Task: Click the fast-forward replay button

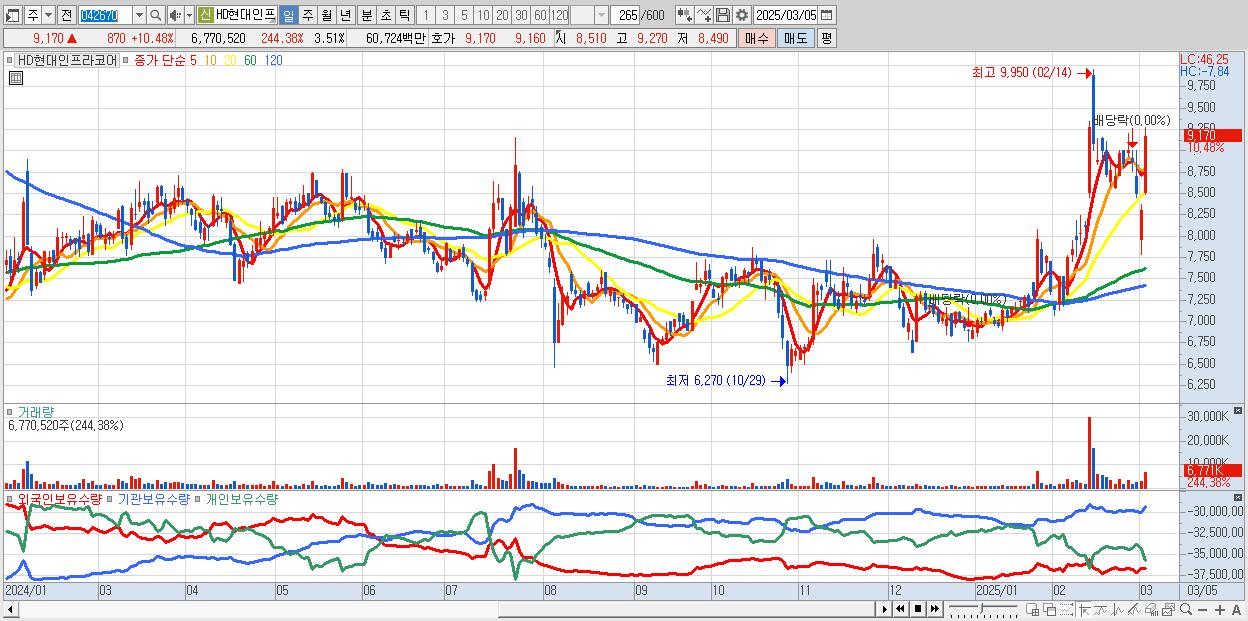Action: point(934,609)
